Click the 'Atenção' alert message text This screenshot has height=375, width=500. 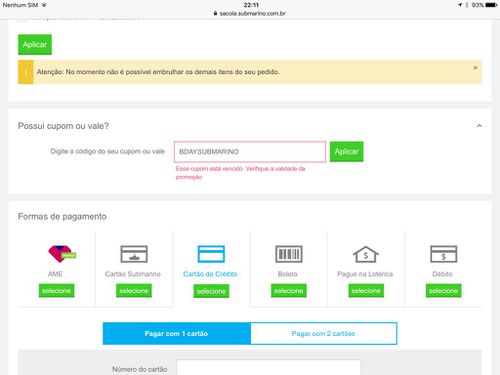point(158,72)
